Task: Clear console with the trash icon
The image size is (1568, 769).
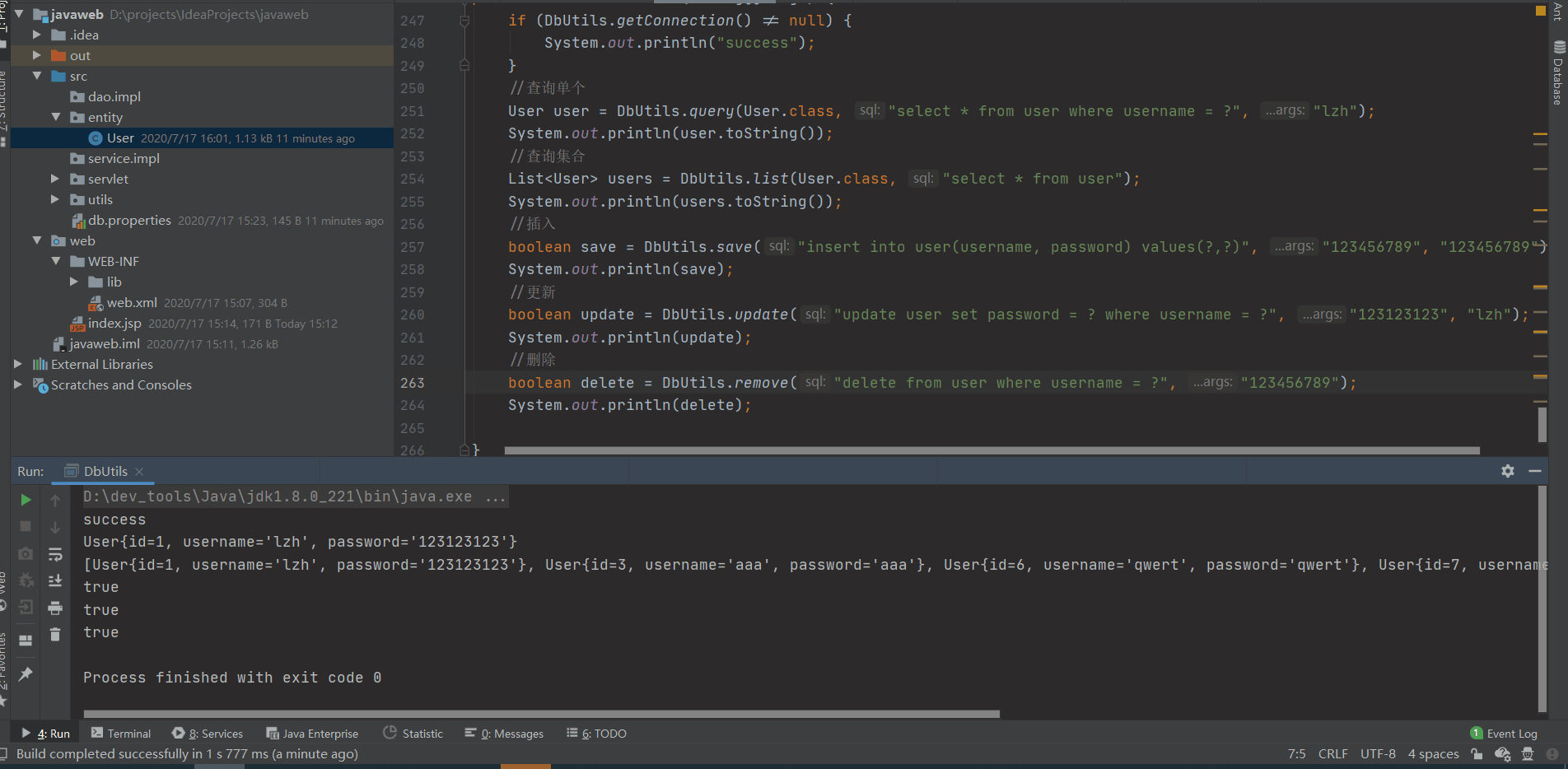Action: 55,634
